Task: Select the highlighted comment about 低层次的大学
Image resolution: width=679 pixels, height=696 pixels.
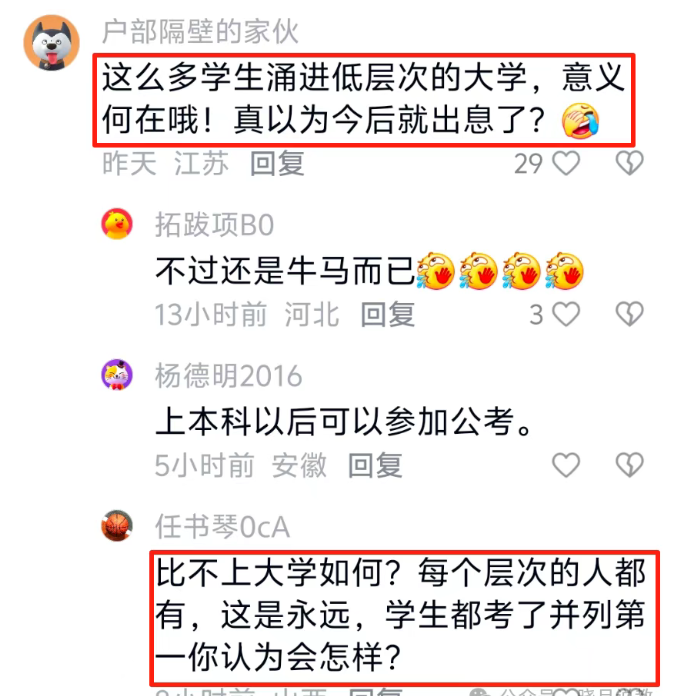Action: coord(364,99)
